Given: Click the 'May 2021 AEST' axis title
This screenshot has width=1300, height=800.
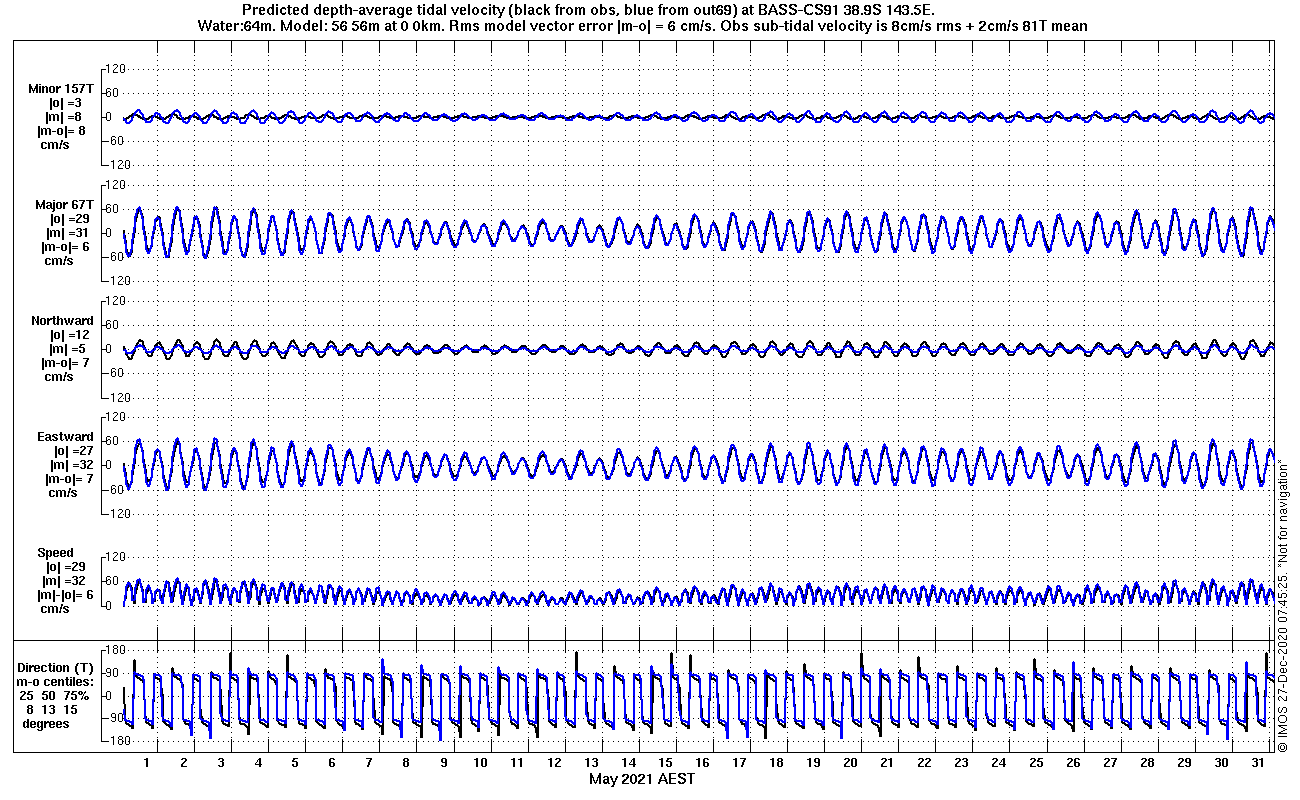Looking at the screenshot, I should 641,779.
